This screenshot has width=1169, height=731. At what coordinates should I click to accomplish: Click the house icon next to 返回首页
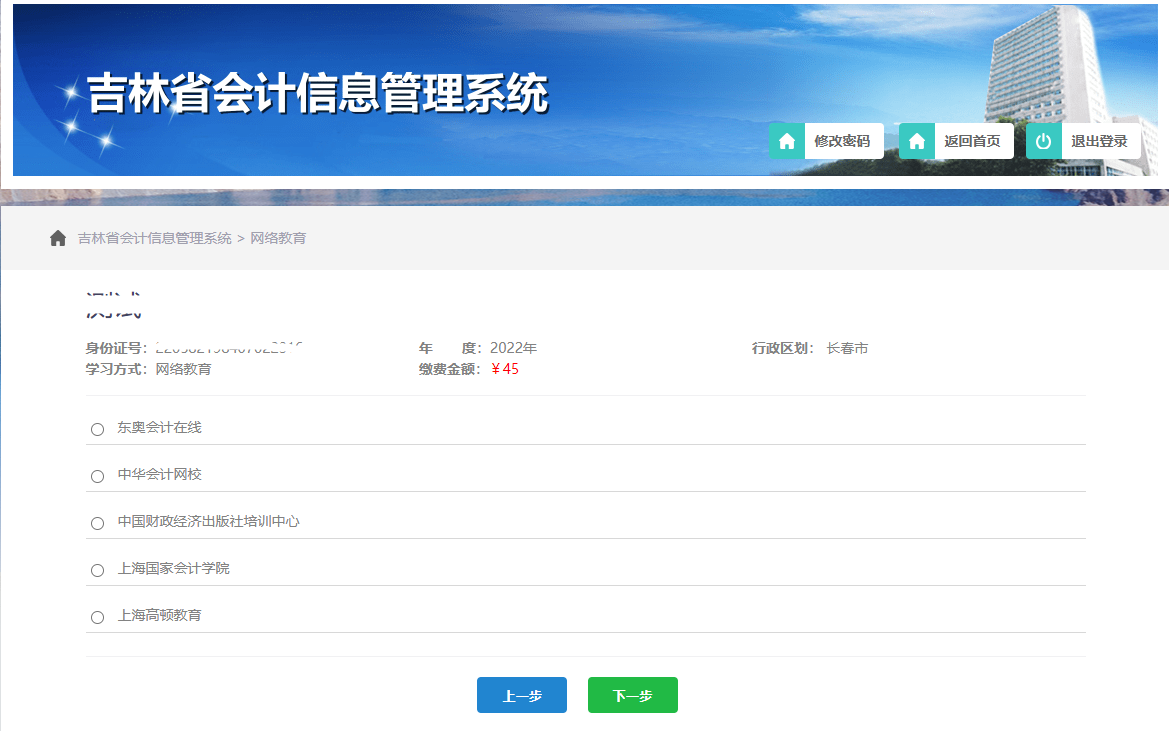pos(916,141)
